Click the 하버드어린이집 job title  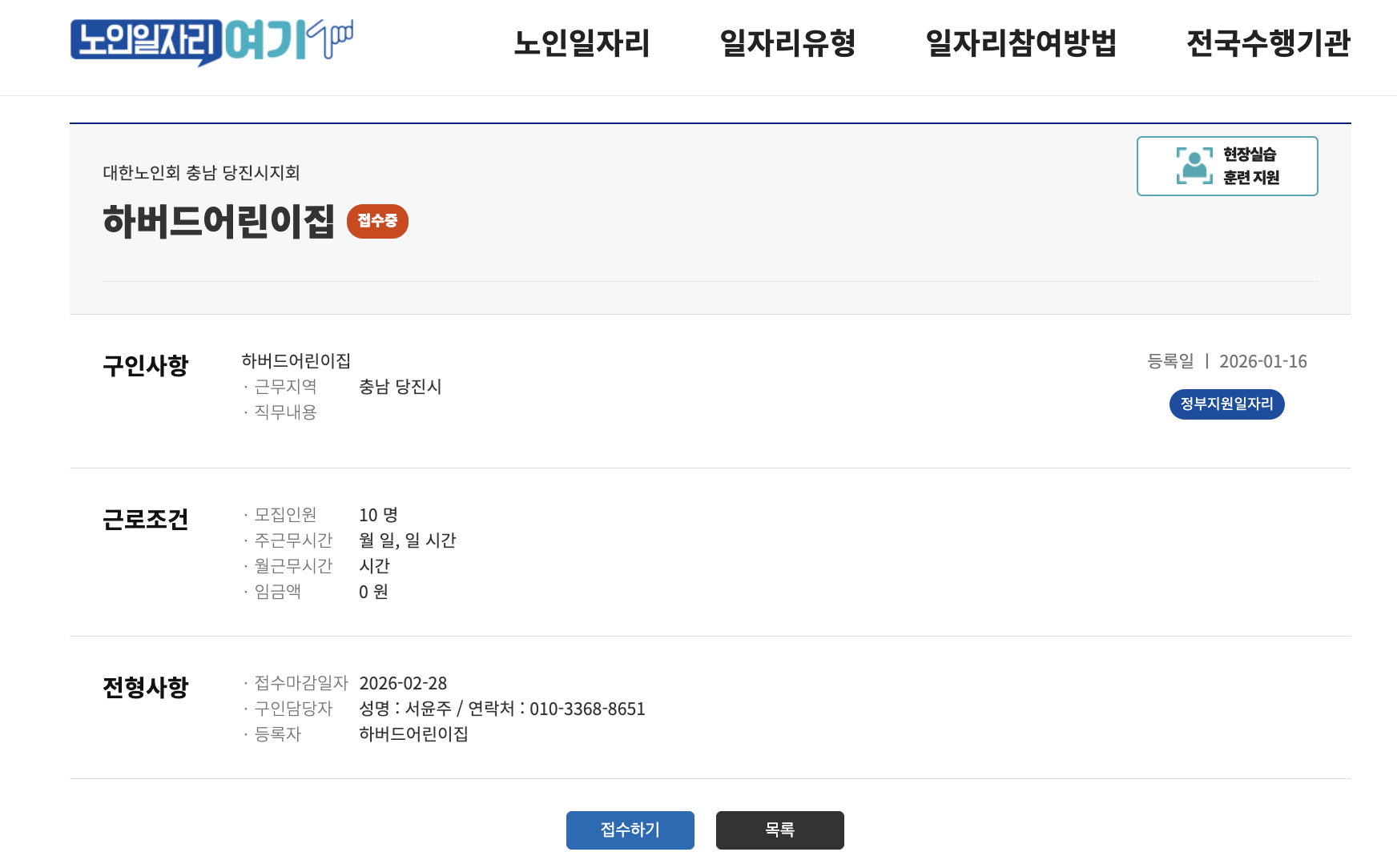(220, 222)
